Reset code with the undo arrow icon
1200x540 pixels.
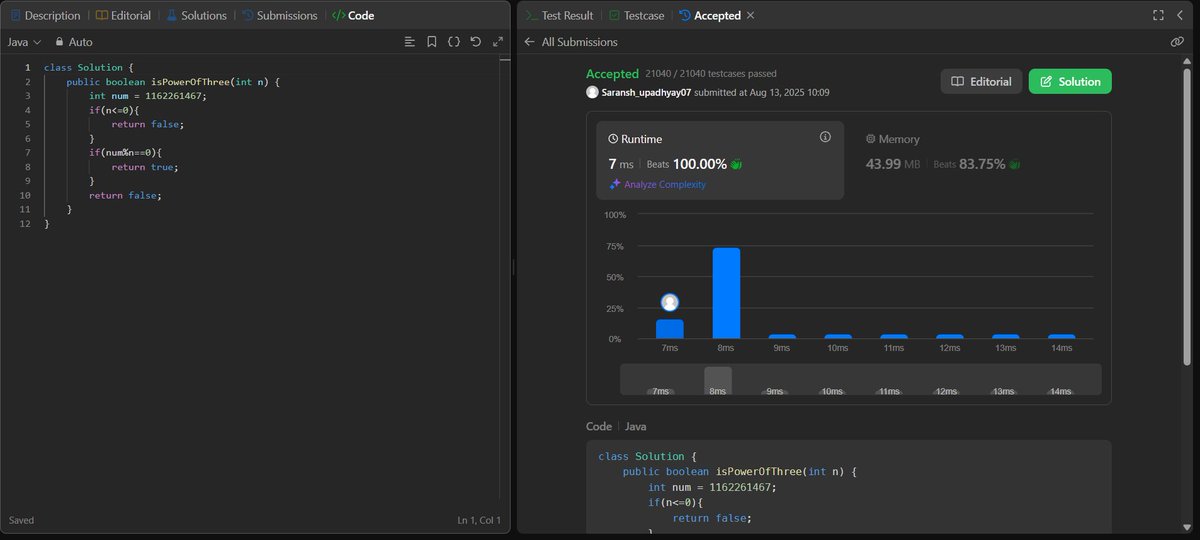click(475, 42)
